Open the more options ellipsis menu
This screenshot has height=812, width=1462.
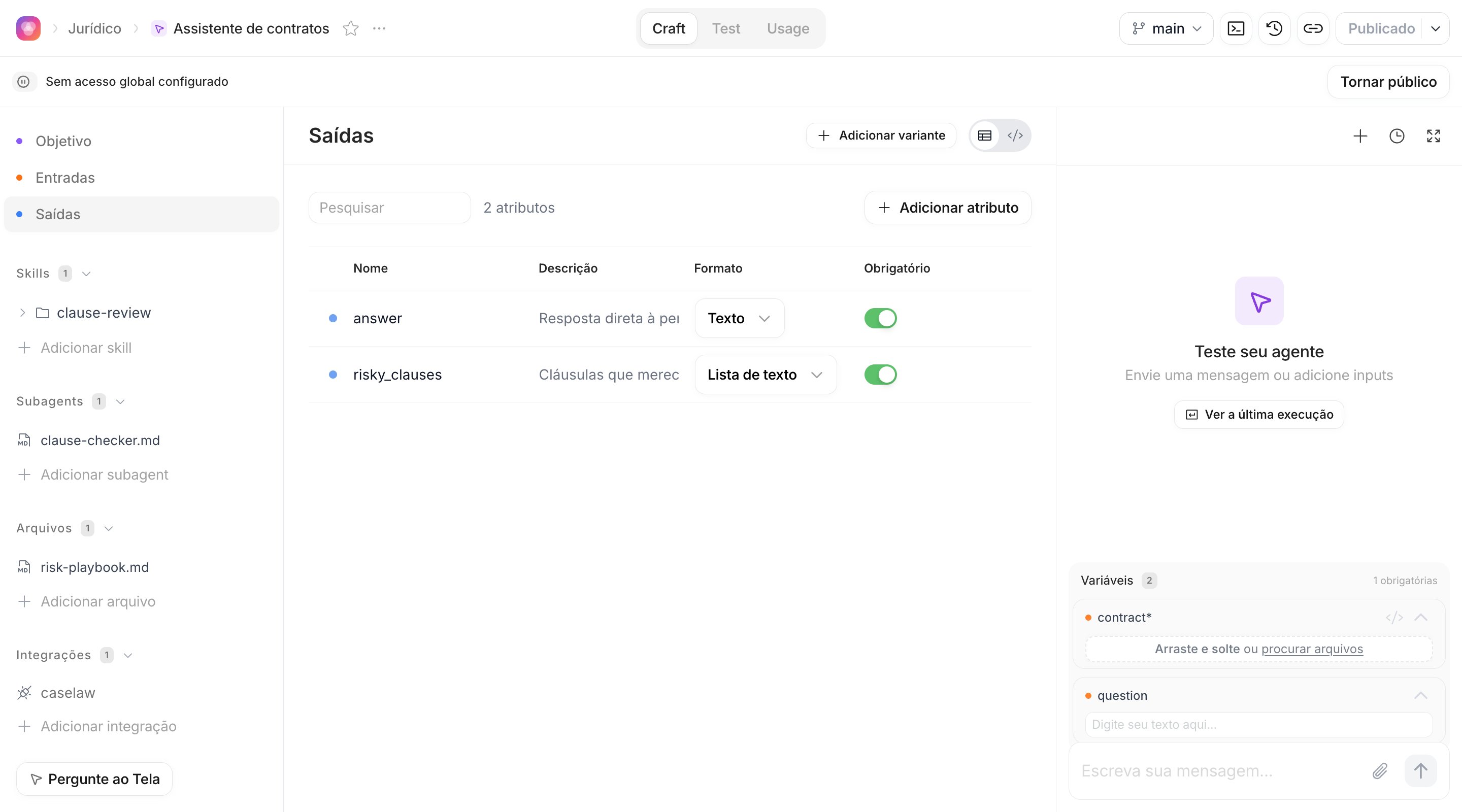point(379,28)
